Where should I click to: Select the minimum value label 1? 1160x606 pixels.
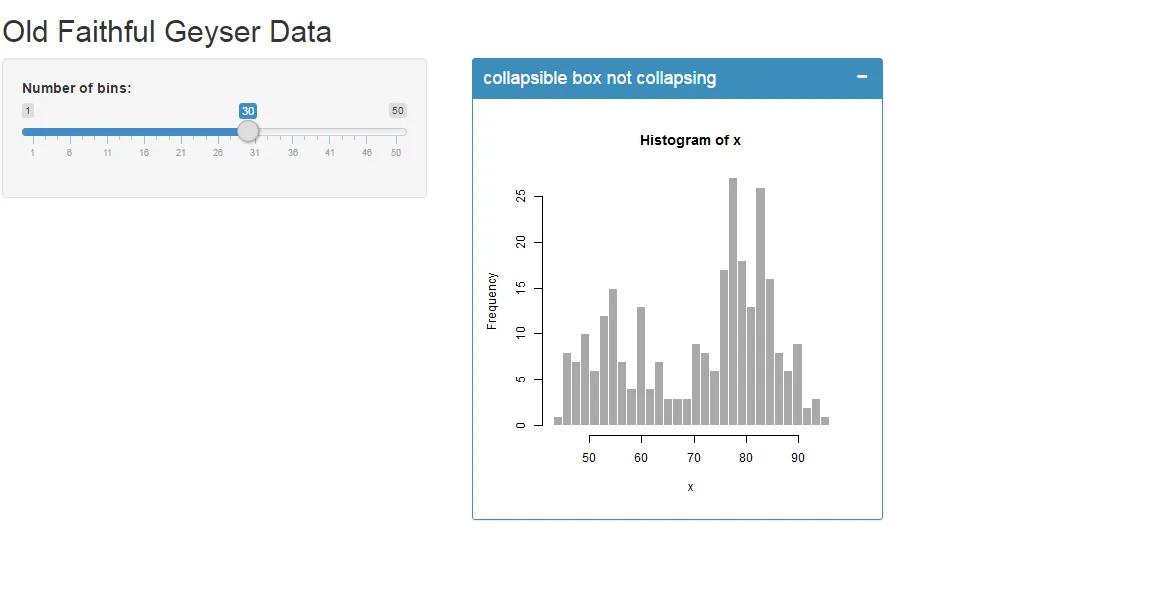[x=28, y=111]
